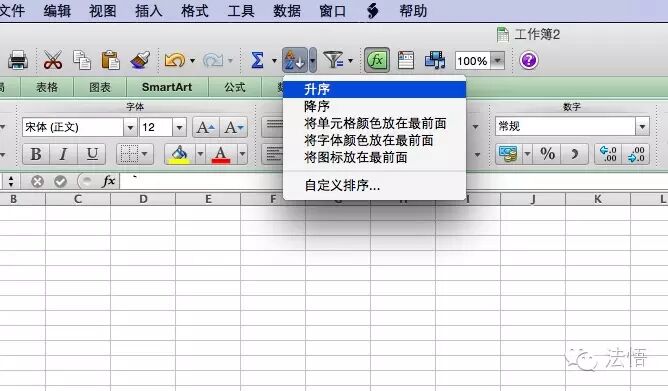
Task: Click the Paste clipboard icon
Action: click(x=110, y=60)
